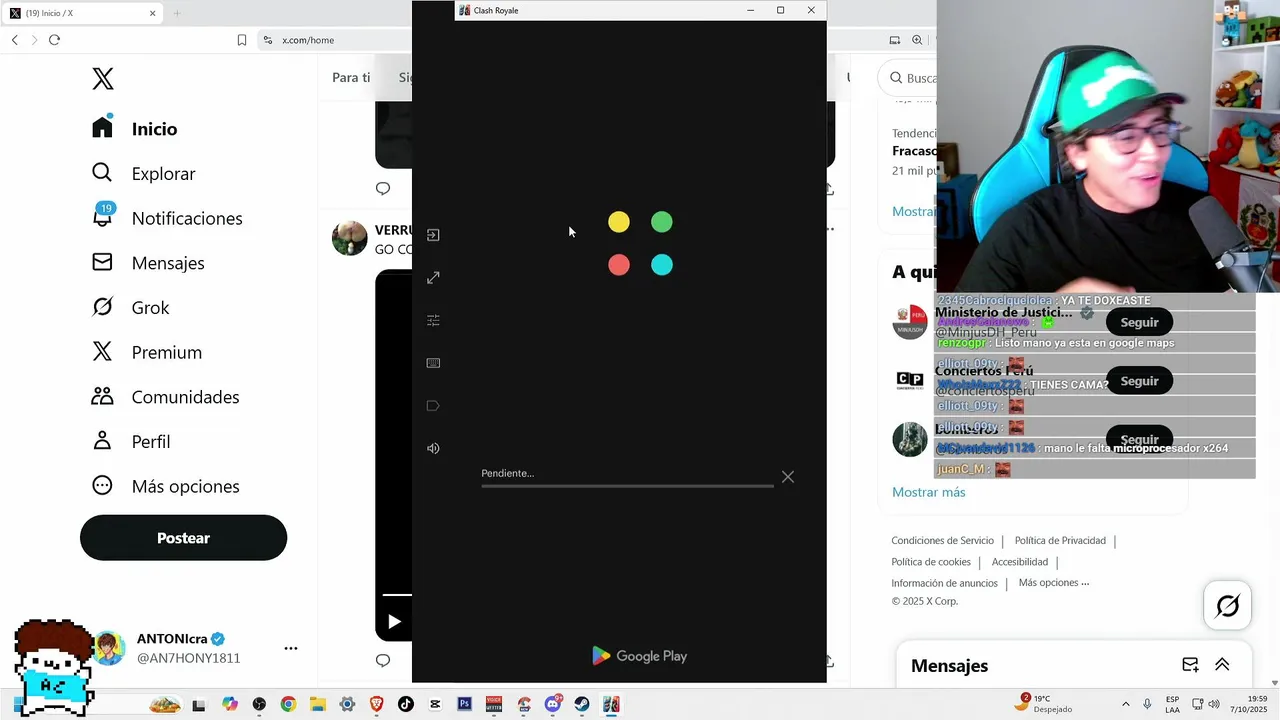Bookmark this page icon in browser
Viewport: 1280px width, 720px height.
coord(242,40)
